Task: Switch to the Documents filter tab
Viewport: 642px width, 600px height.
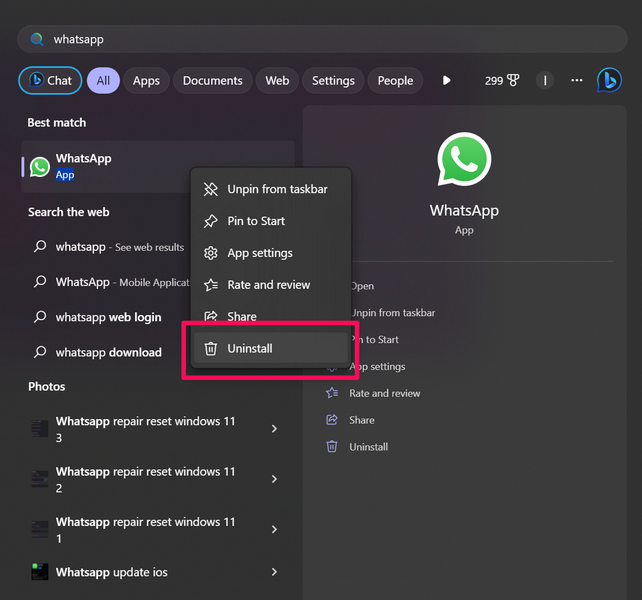Action: [212, 81]
